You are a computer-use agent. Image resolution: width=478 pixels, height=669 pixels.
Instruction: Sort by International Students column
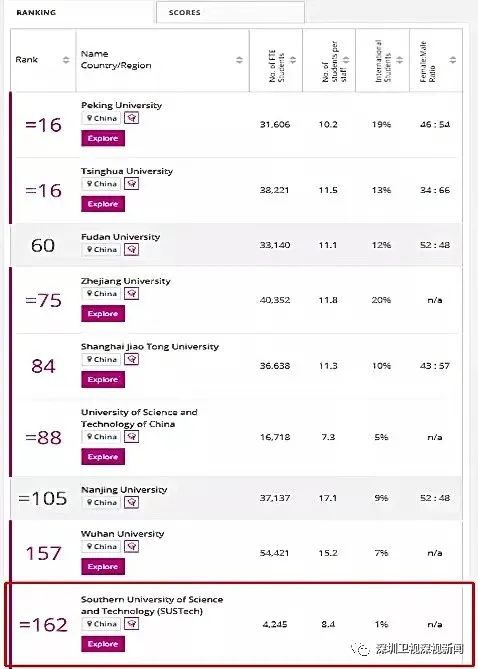click(x=399, y=60)
